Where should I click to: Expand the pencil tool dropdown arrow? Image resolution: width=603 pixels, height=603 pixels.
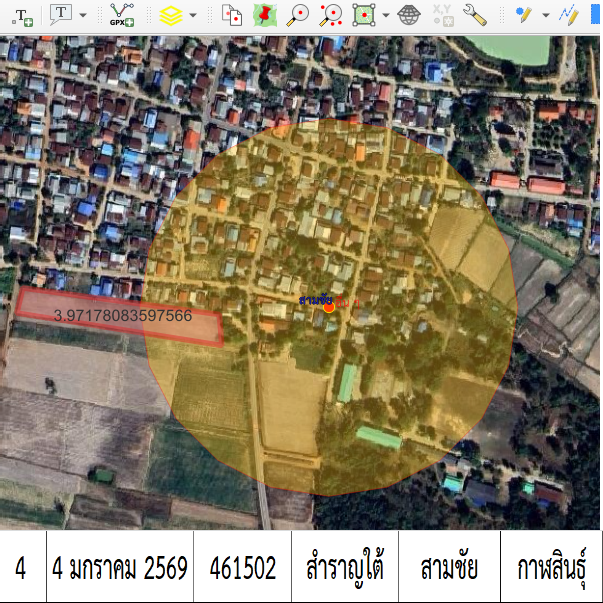545,15
